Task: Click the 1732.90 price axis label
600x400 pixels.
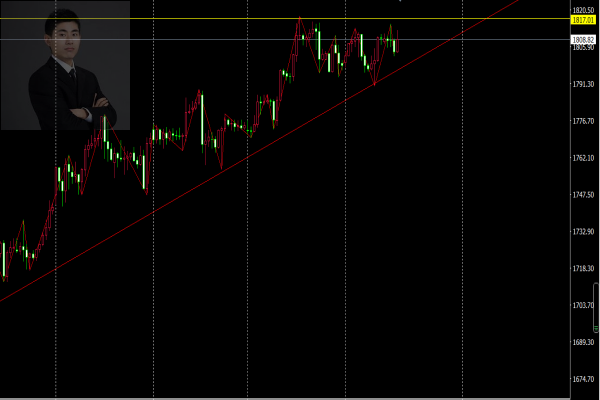Action: click(x=583, y=232)
